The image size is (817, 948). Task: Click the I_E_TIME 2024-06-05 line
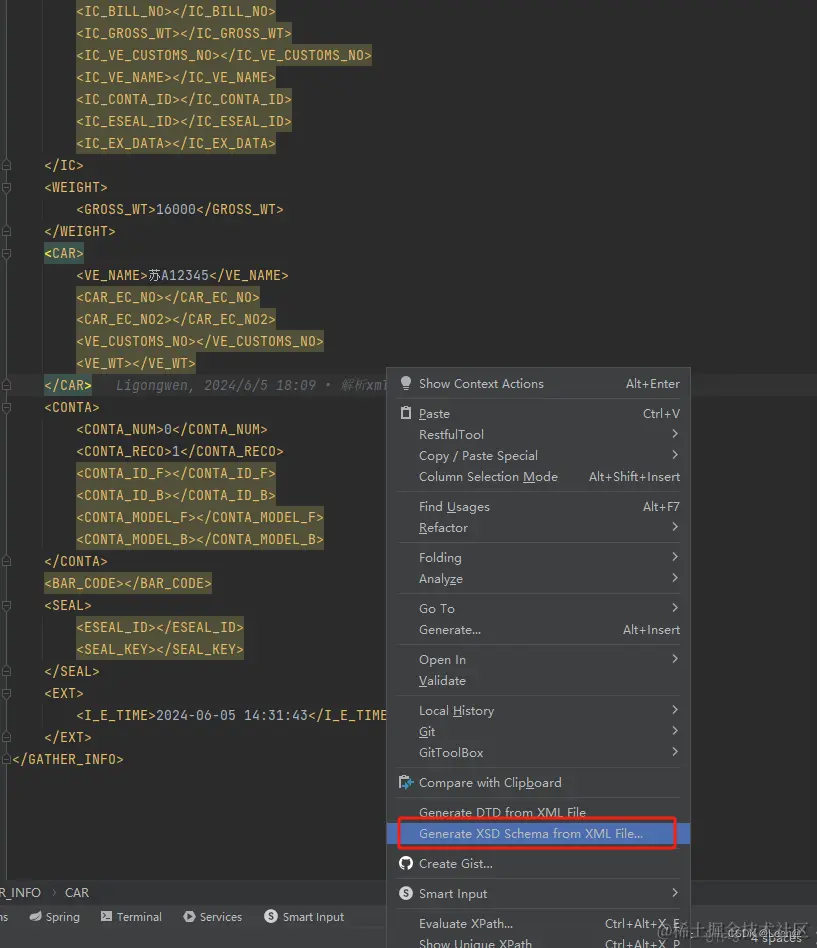[232, 715]
